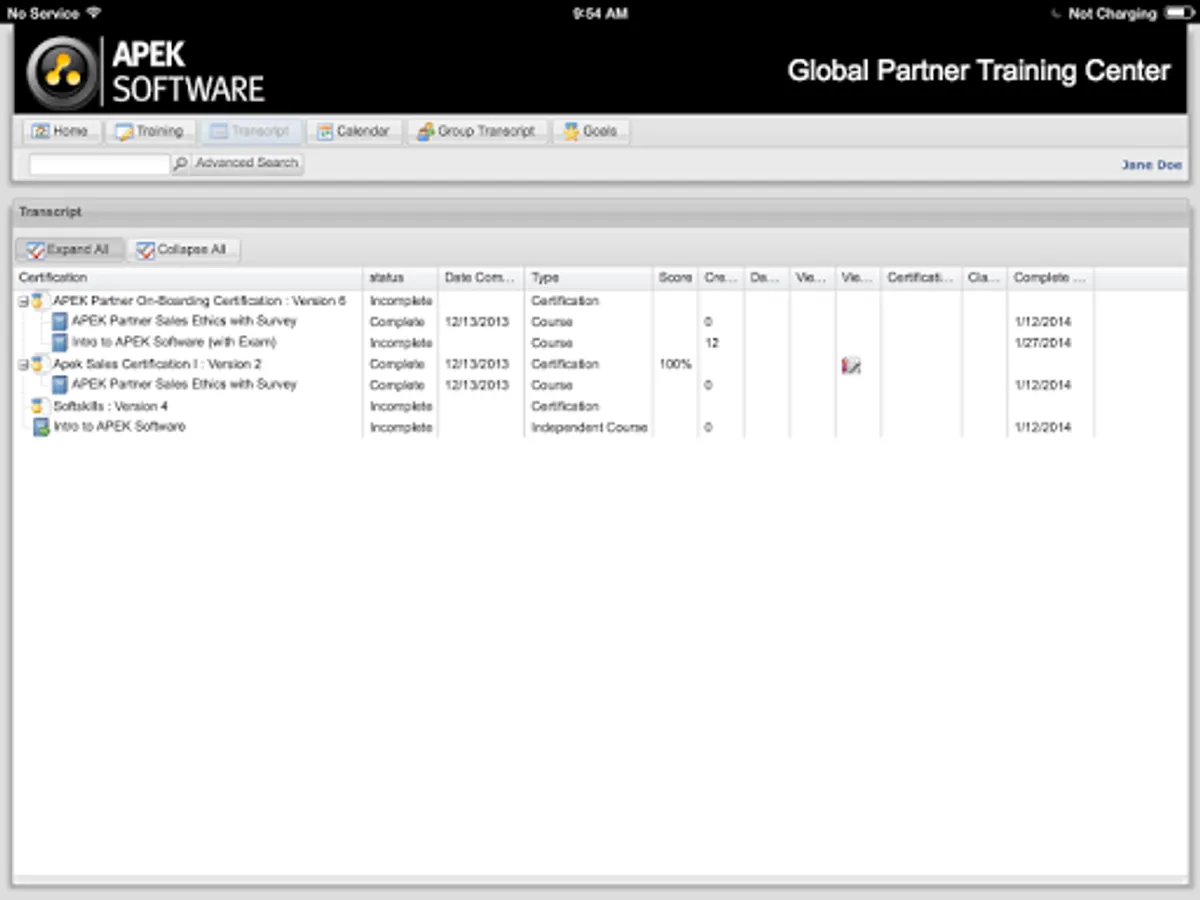The width and height of the screenshot is (1200, 900).
Task: Sort by Complete By column header
Action: 1050,278
